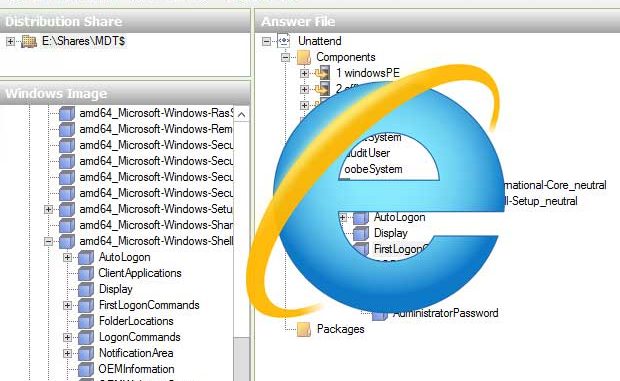Click the ClientApplications cube icon
The height and width of the screenshot is (381, 620).
coord(86,273)
